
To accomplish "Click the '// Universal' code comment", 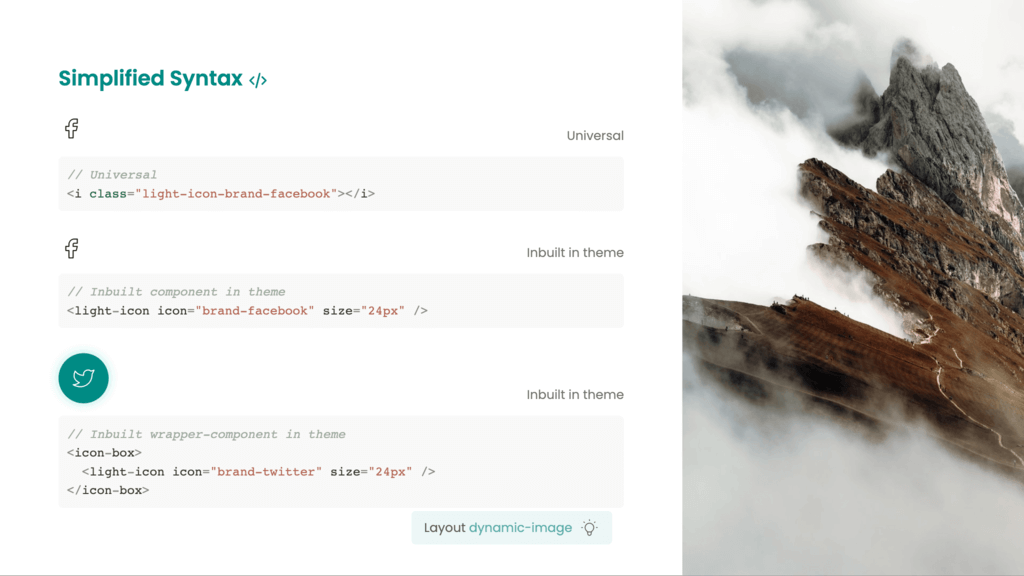I will pos(112,175).
